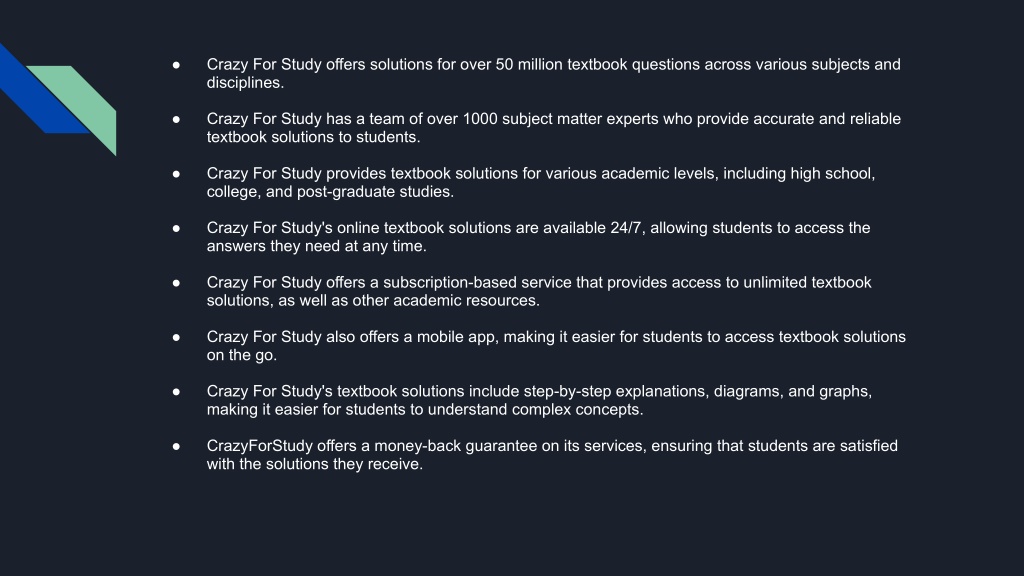Click the text 'on the go.'

tap(242, 355)
